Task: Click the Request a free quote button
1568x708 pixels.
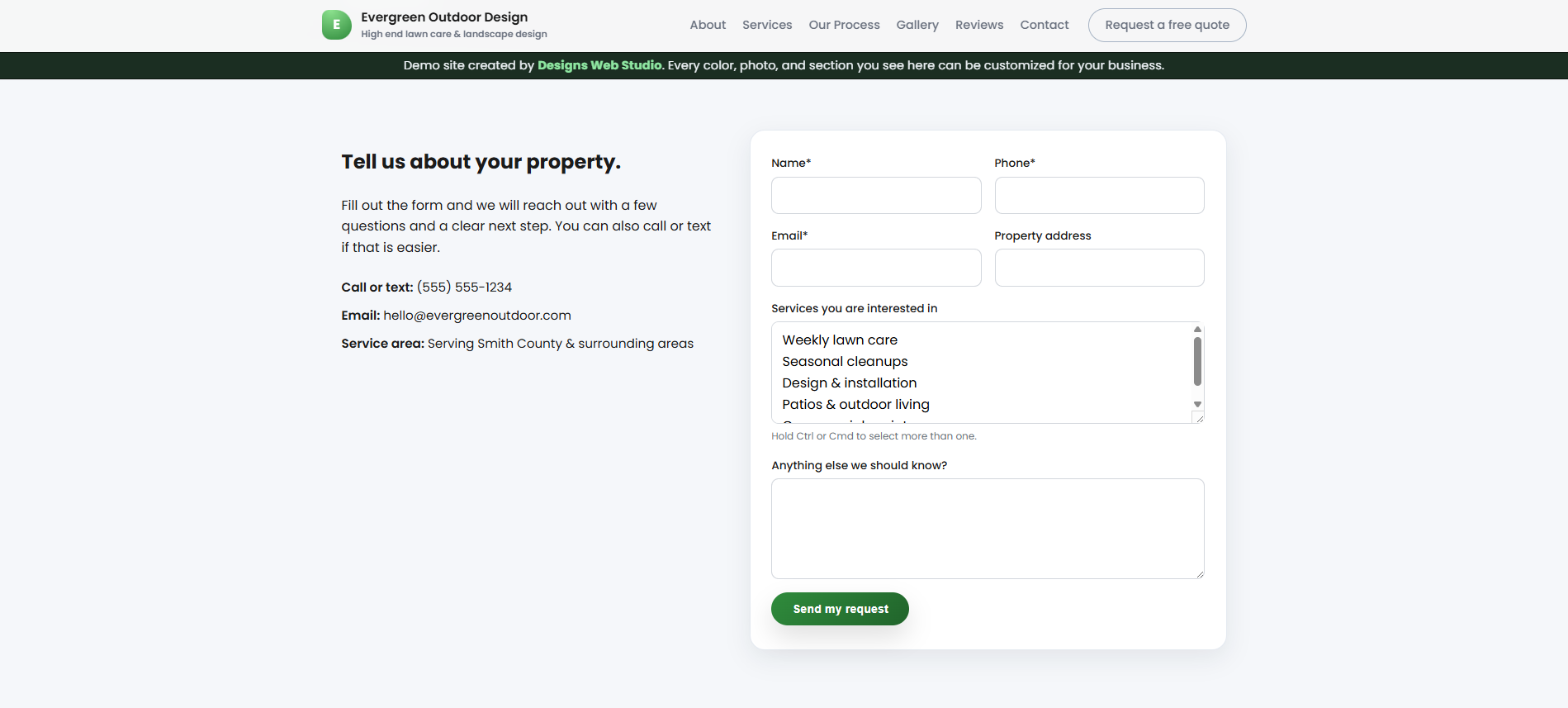Action: point(1166,25)
